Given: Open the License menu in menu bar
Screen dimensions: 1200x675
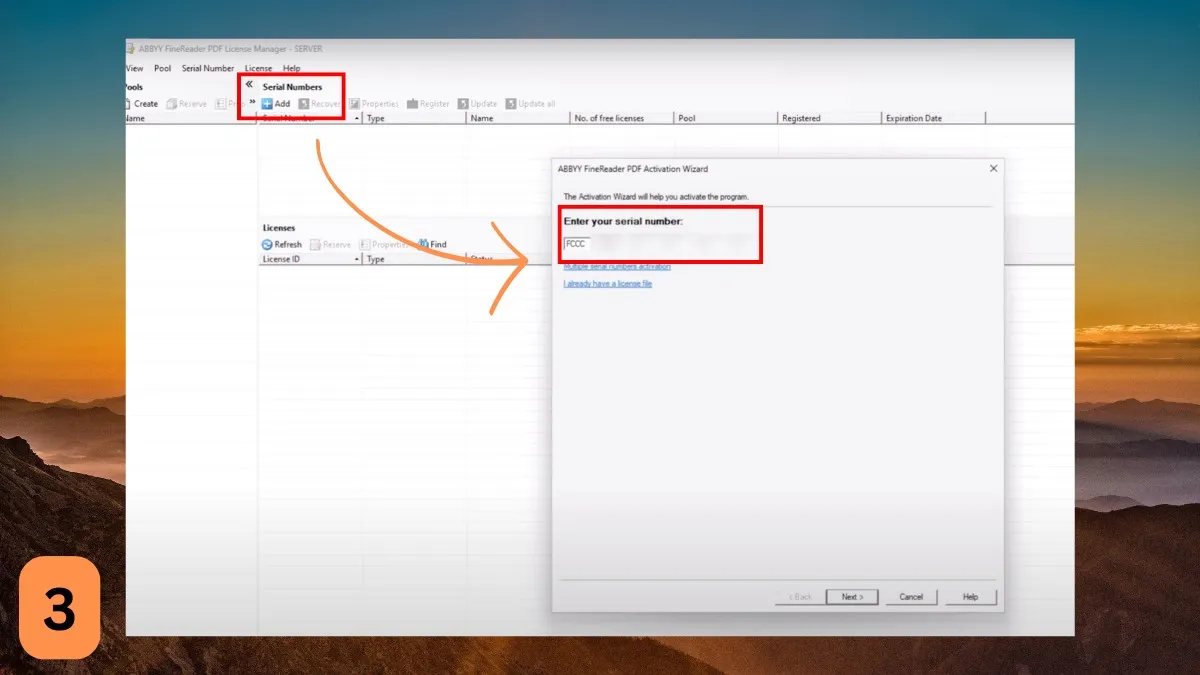Looking at the screenshot, I should pos(258,69).
